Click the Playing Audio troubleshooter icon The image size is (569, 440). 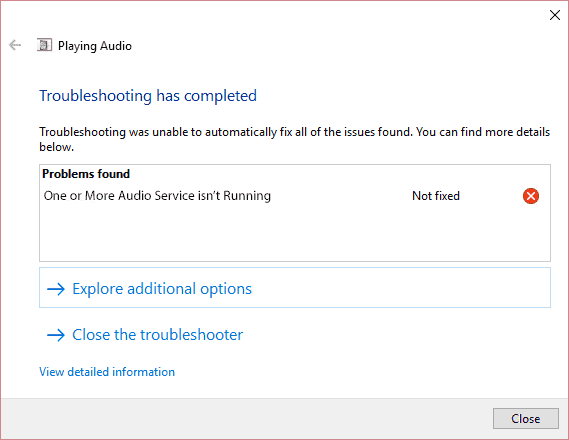44,45
